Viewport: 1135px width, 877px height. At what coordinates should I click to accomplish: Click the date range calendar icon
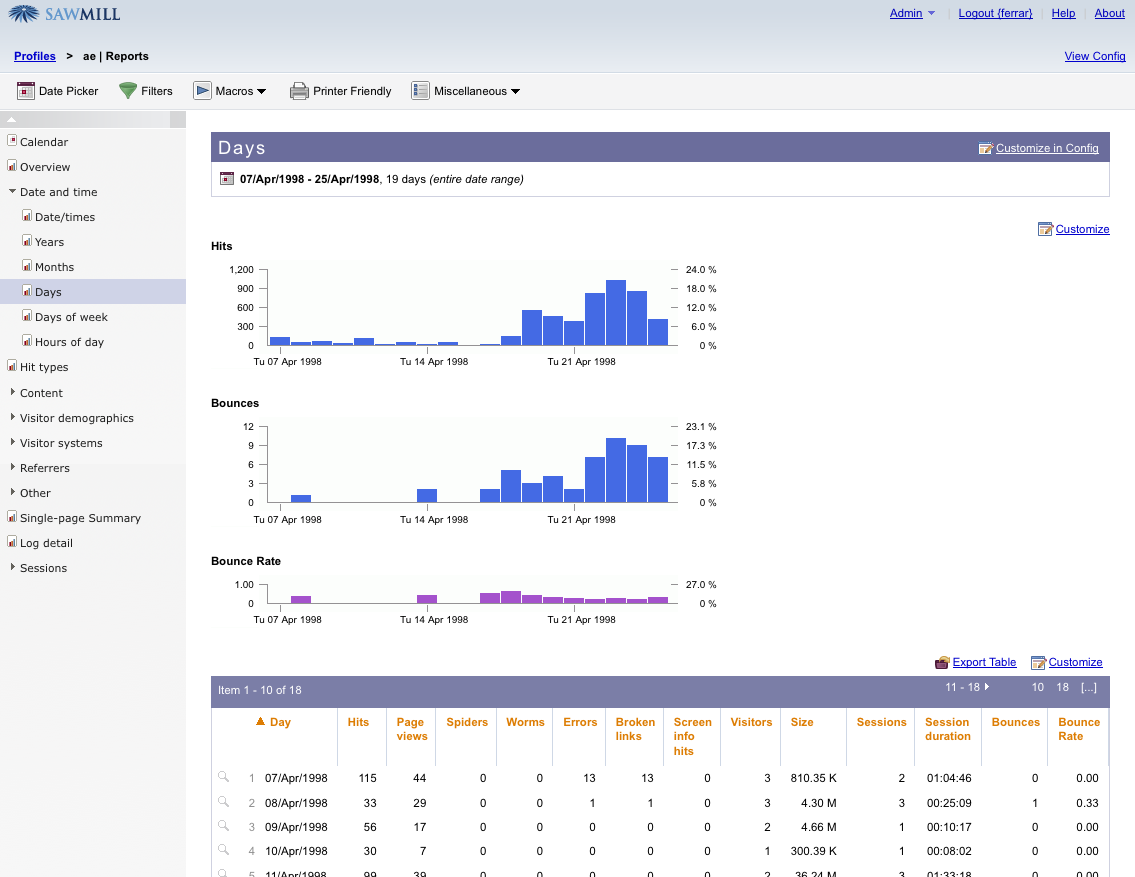[x=227, y=179]
